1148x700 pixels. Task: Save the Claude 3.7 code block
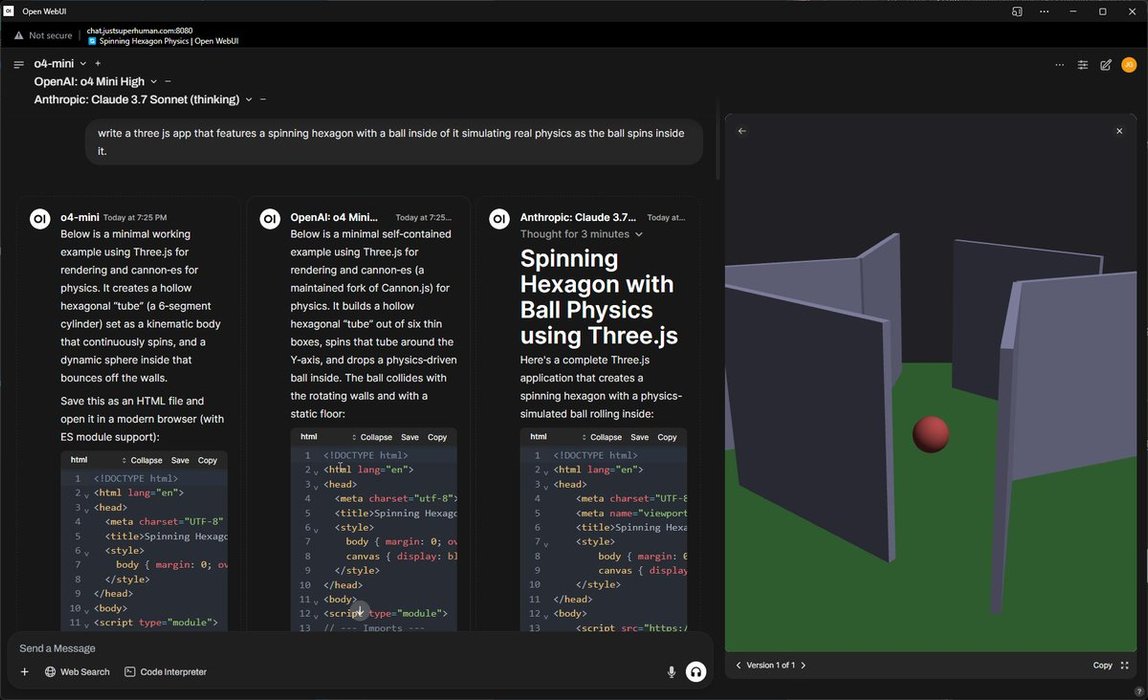640,437
